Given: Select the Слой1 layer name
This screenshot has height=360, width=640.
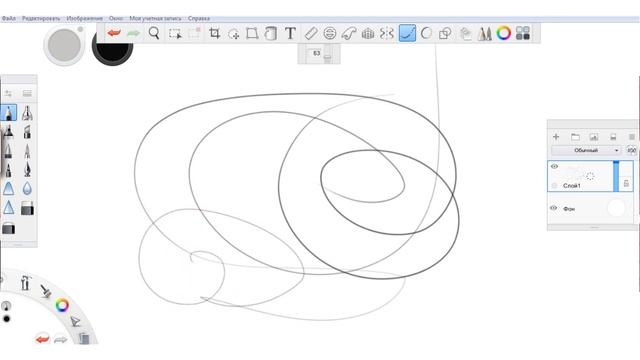Looking at the screenshot, I should pos(572,186).
